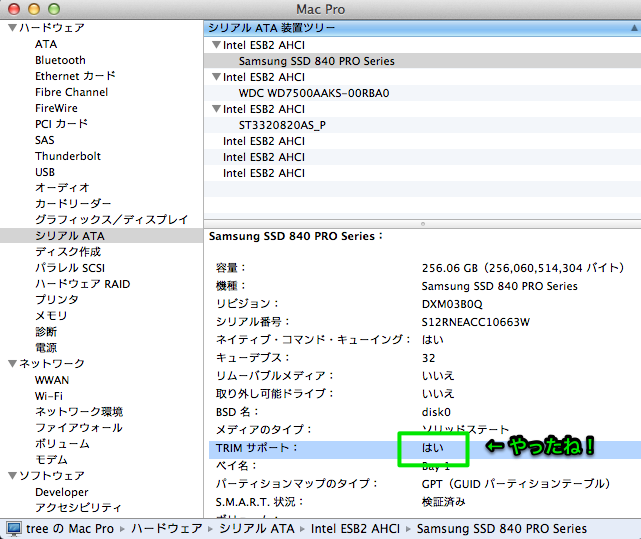641x539 pixels.
Task: Select ボリューム in sidebar
Action: point(62,444)
